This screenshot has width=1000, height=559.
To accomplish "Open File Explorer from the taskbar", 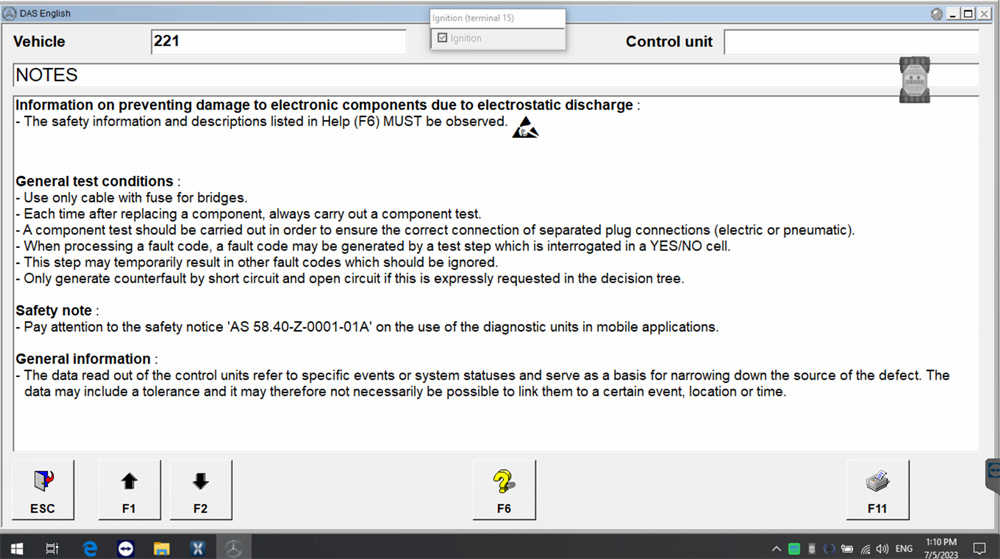I will coord(161,547).
